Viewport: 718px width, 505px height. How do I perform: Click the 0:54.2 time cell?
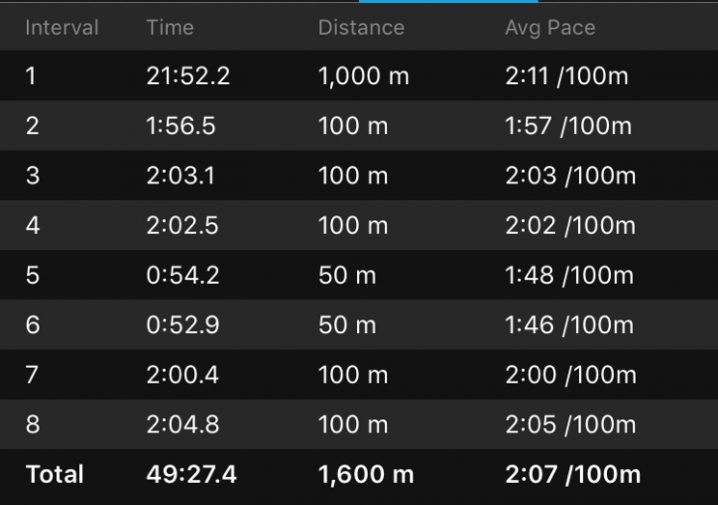[182, 275]
